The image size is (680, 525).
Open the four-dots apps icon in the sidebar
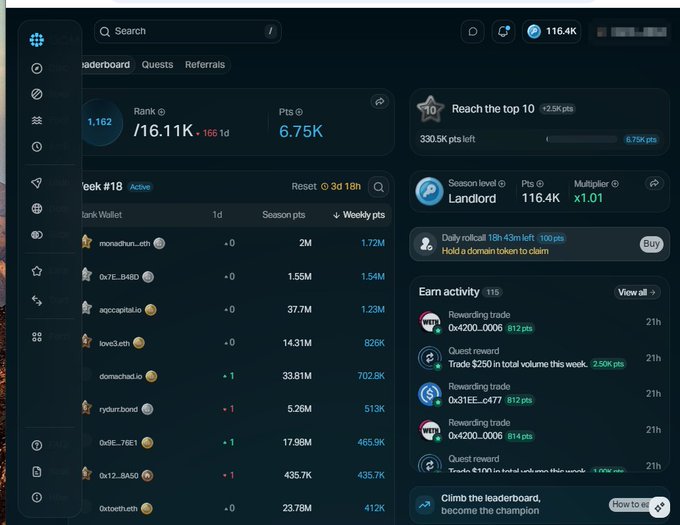coord(37,337)
